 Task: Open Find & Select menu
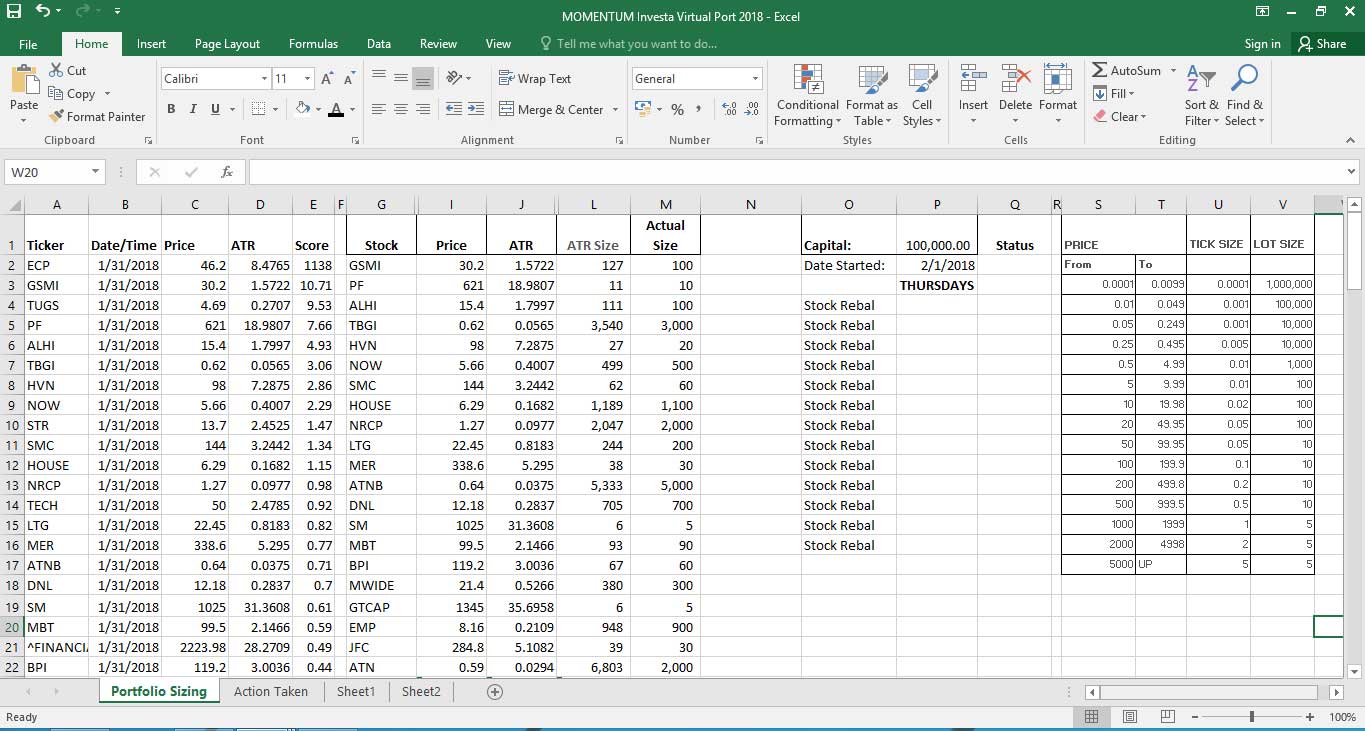click(1245, 96)
